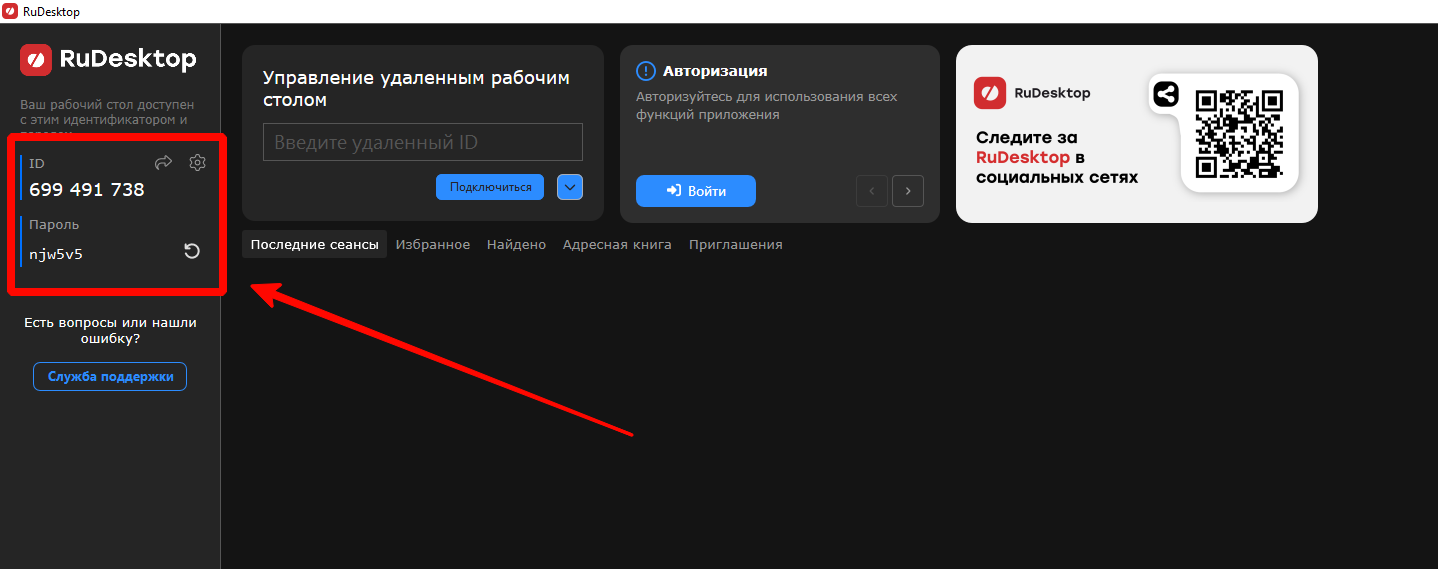1438x569 pixels.
Task: Click the red RuDesktop logo in banner
Action: [x=990, y=93]
